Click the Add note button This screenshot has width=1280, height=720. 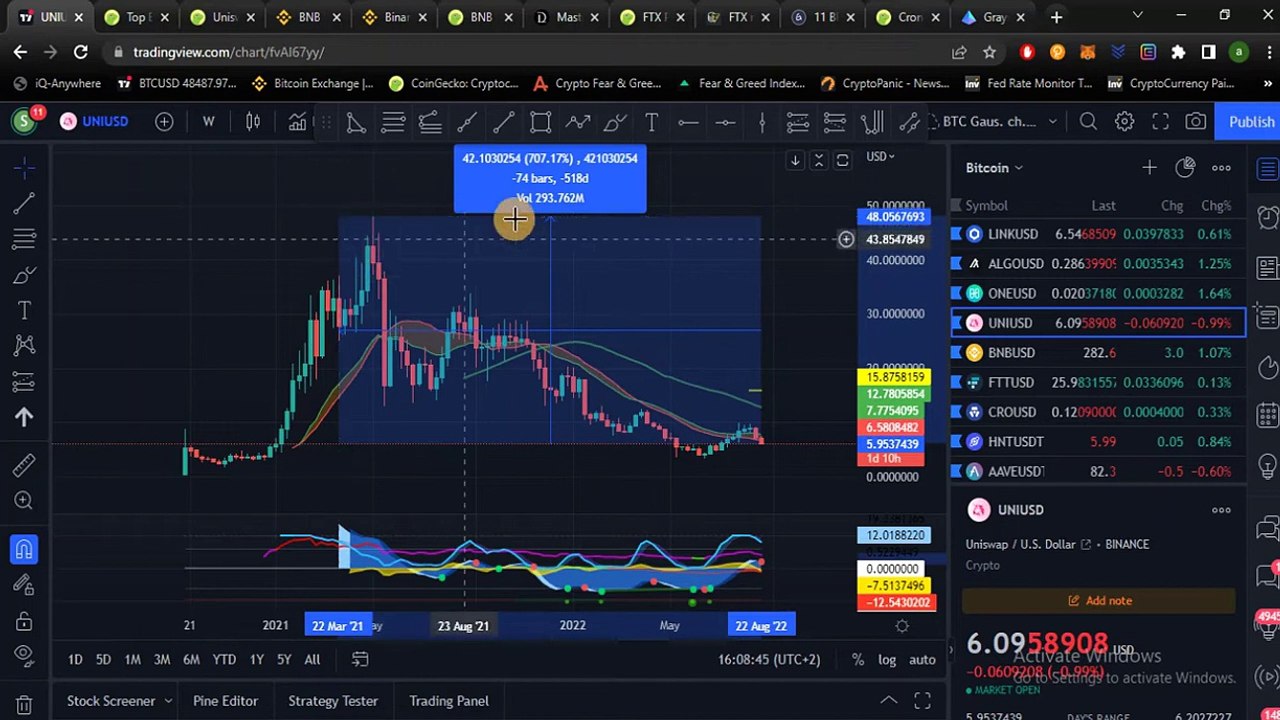pos(1099,601)
